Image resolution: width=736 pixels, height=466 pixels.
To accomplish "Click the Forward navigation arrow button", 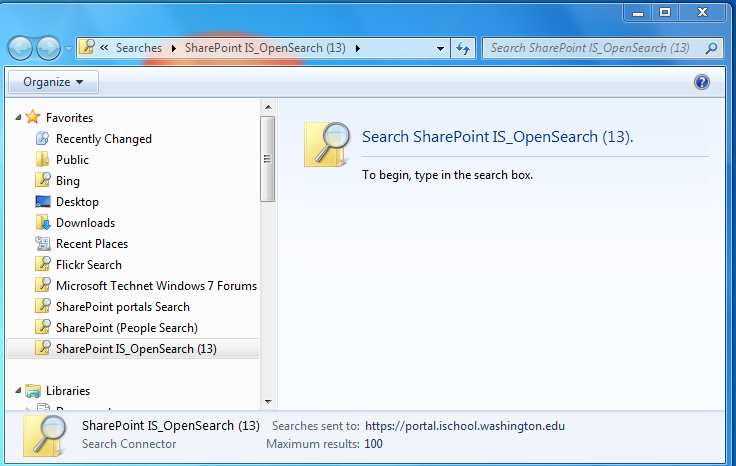I will point(48,48).
